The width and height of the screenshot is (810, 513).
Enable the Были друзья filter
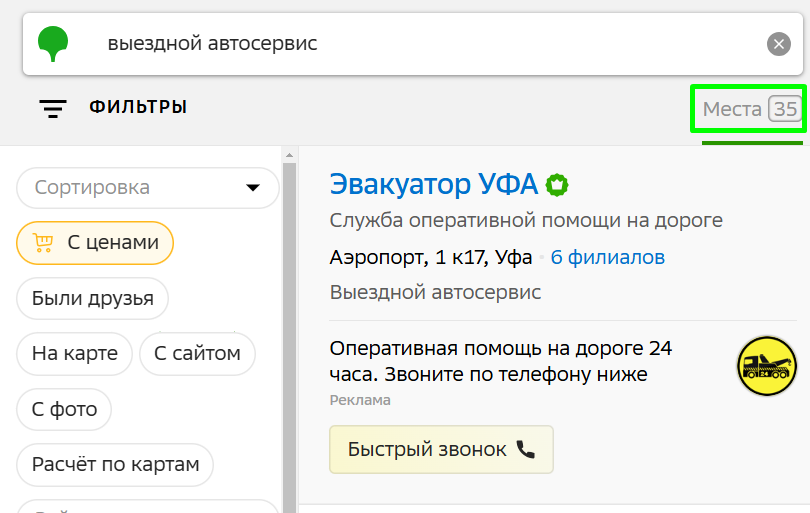(92, 299)
